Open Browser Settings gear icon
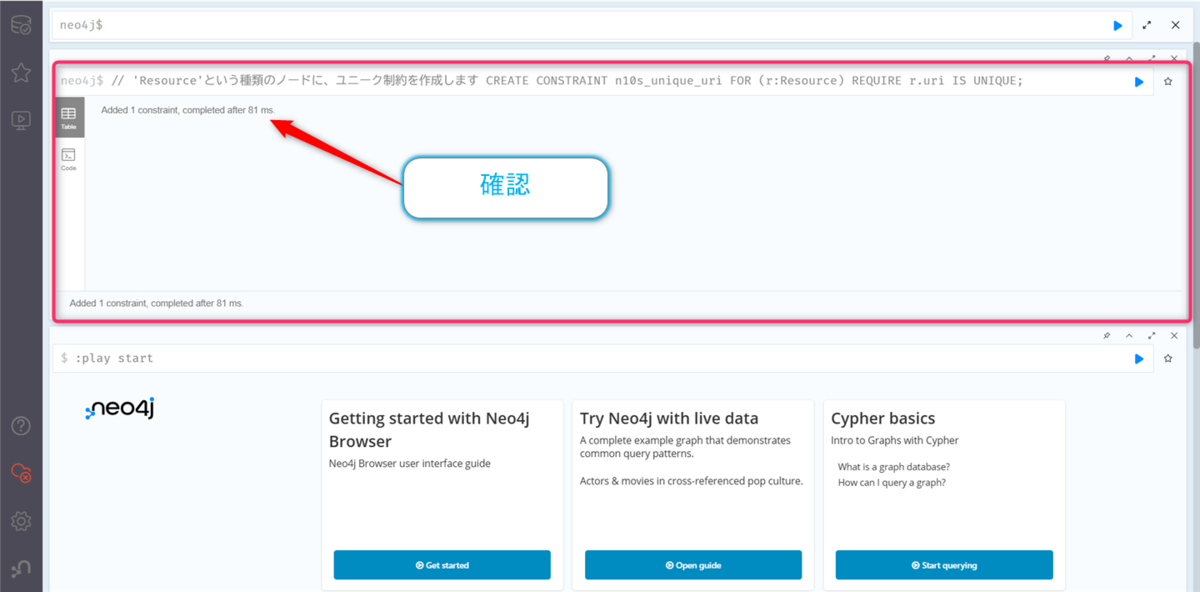 pyautogui.click(x=20, y=521)
